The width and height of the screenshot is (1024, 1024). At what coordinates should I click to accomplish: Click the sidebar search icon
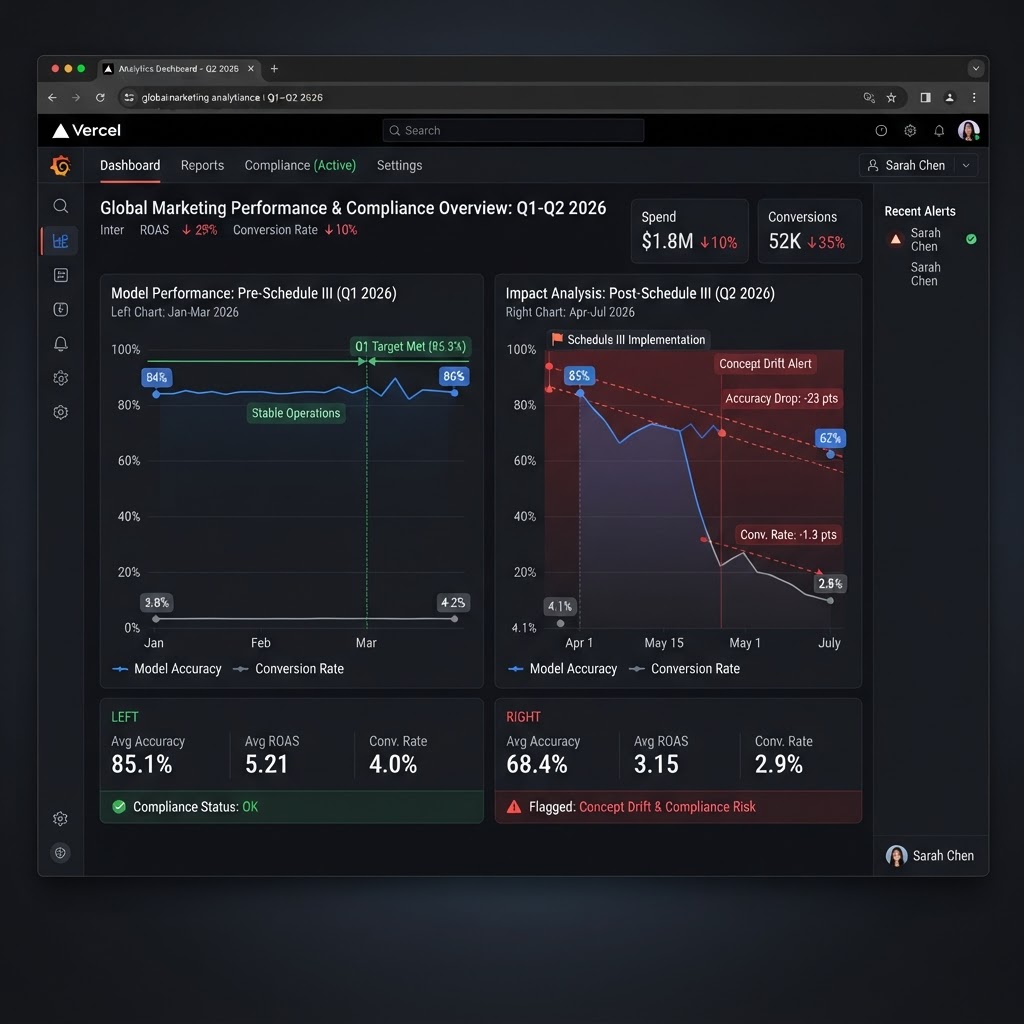(61, 206)
